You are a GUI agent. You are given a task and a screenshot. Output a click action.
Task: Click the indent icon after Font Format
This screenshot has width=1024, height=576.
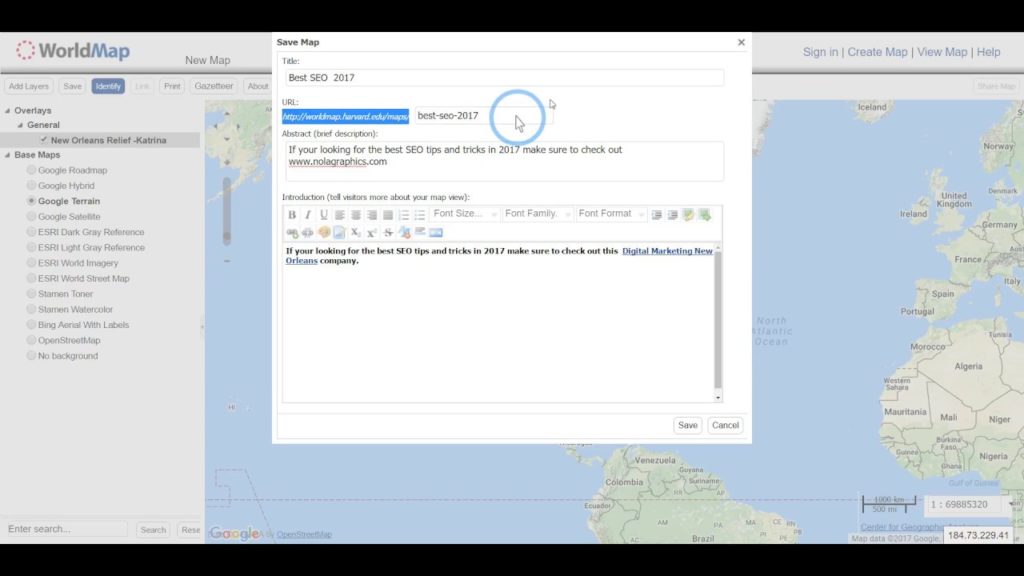656,214
